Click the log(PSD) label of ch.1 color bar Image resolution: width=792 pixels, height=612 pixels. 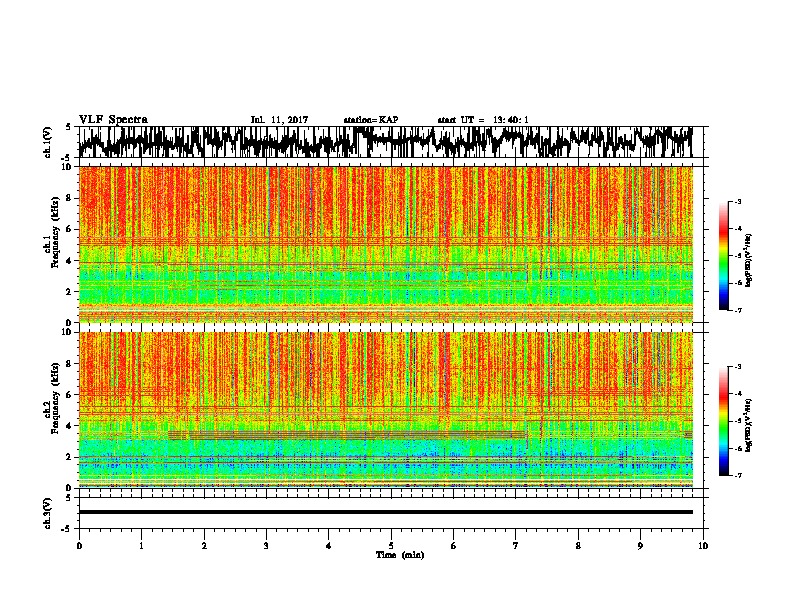click(x=749, y=261)
